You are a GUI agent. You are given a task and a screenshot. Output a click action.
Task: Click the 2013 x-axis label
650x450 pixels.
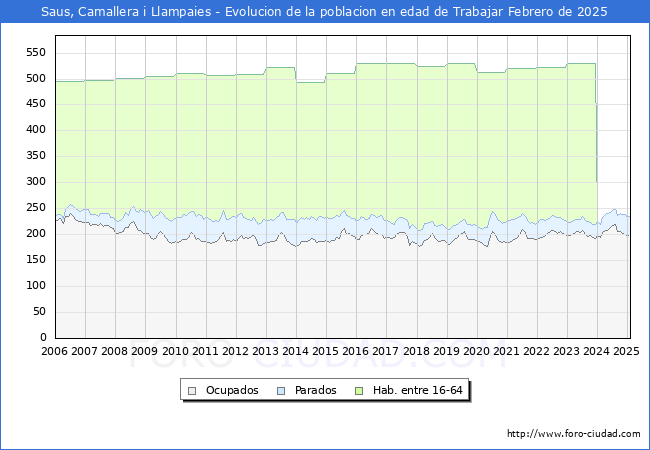[x=266, y=351]
